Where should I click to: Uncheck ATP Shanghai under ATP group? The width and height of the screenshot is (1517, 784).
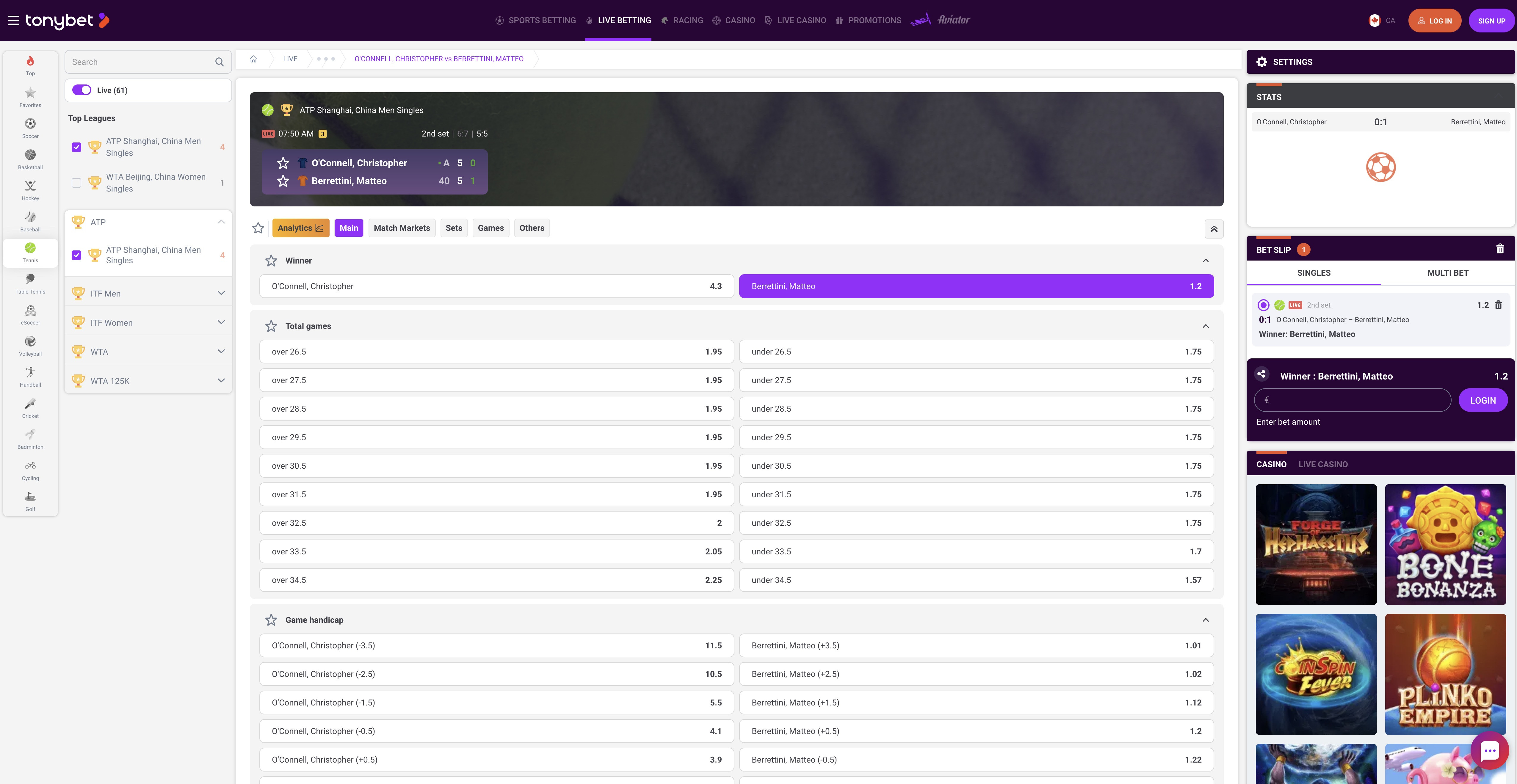(76, 255)
